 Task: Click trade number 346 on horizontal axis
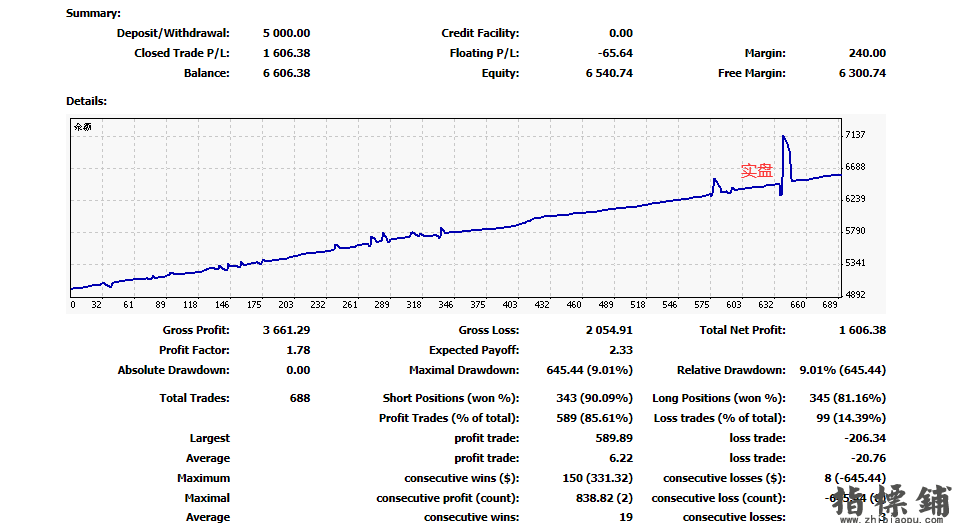pyautogui.click(x=446, y=305)
